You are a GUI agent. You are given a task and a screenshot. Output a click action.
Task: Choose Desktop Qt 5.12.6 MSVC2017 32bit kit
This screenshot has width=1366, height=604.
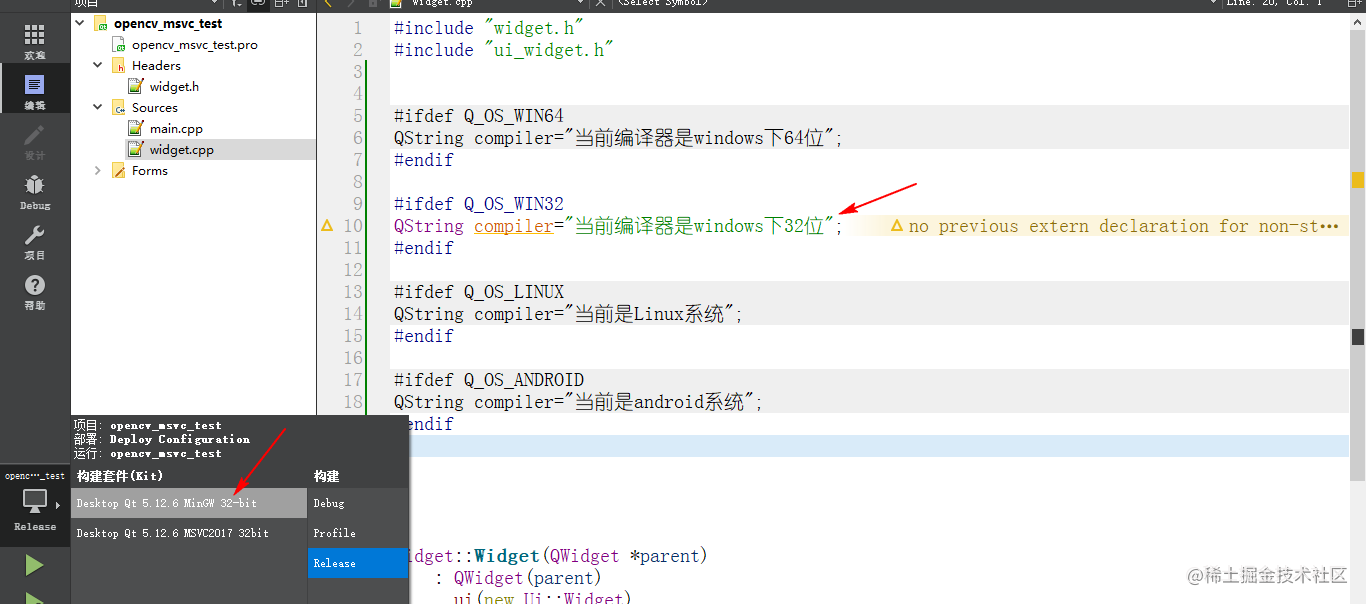point(189,533)
